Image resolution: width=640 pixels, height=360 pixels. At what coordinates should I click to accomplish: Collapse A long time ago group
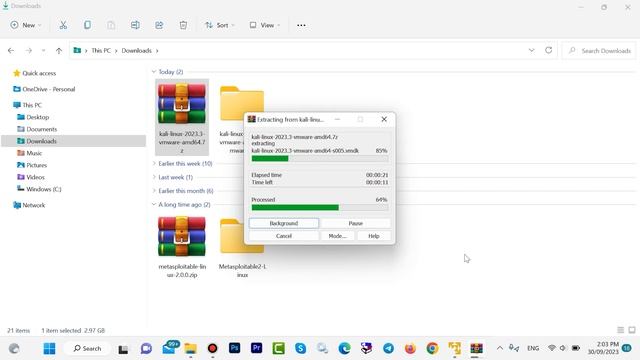point(154,204)
